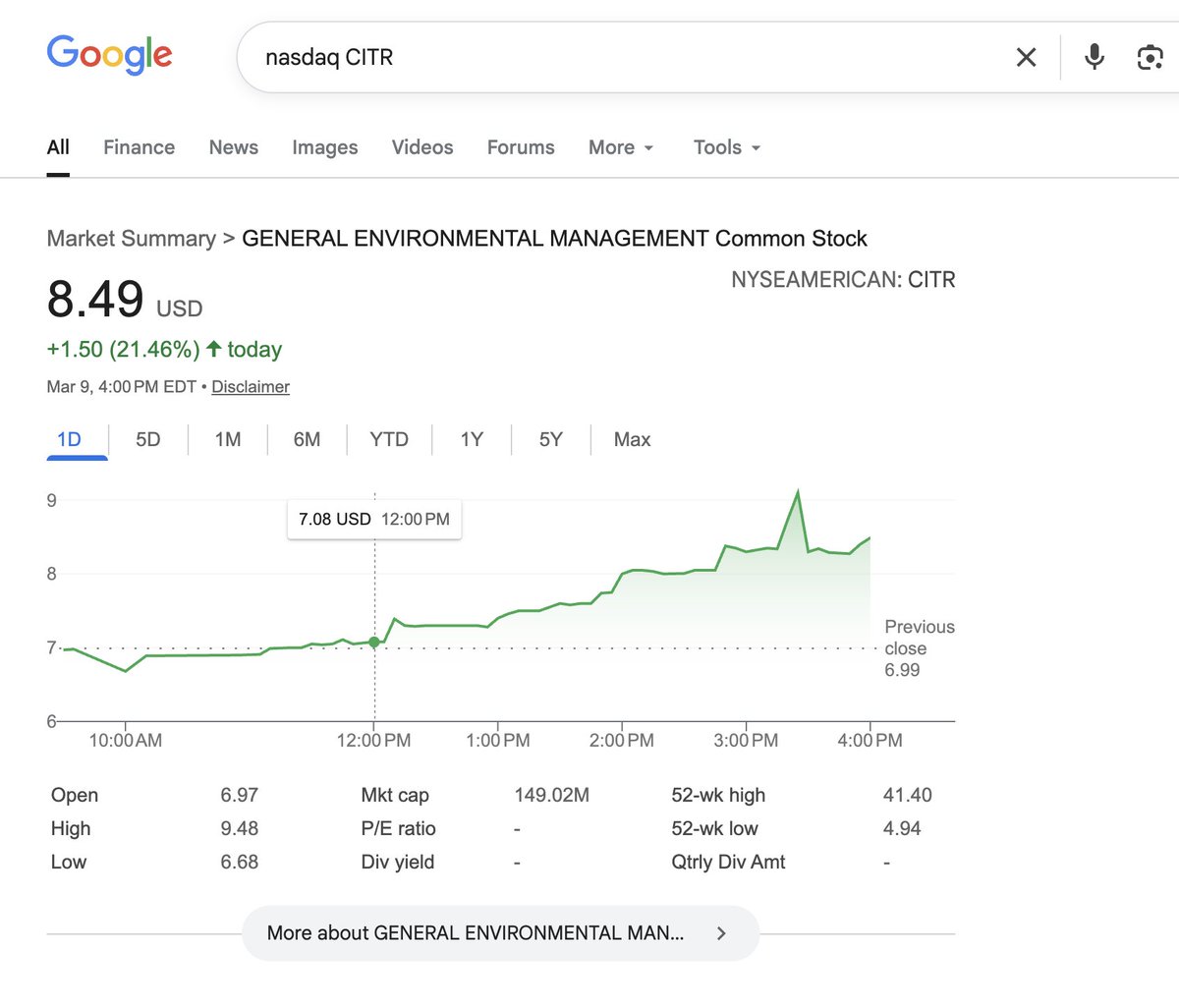Viewport: 1179px width, 1008px height.
Task: Click the Mkt cap value 149.02M
Action: point(551,795)
